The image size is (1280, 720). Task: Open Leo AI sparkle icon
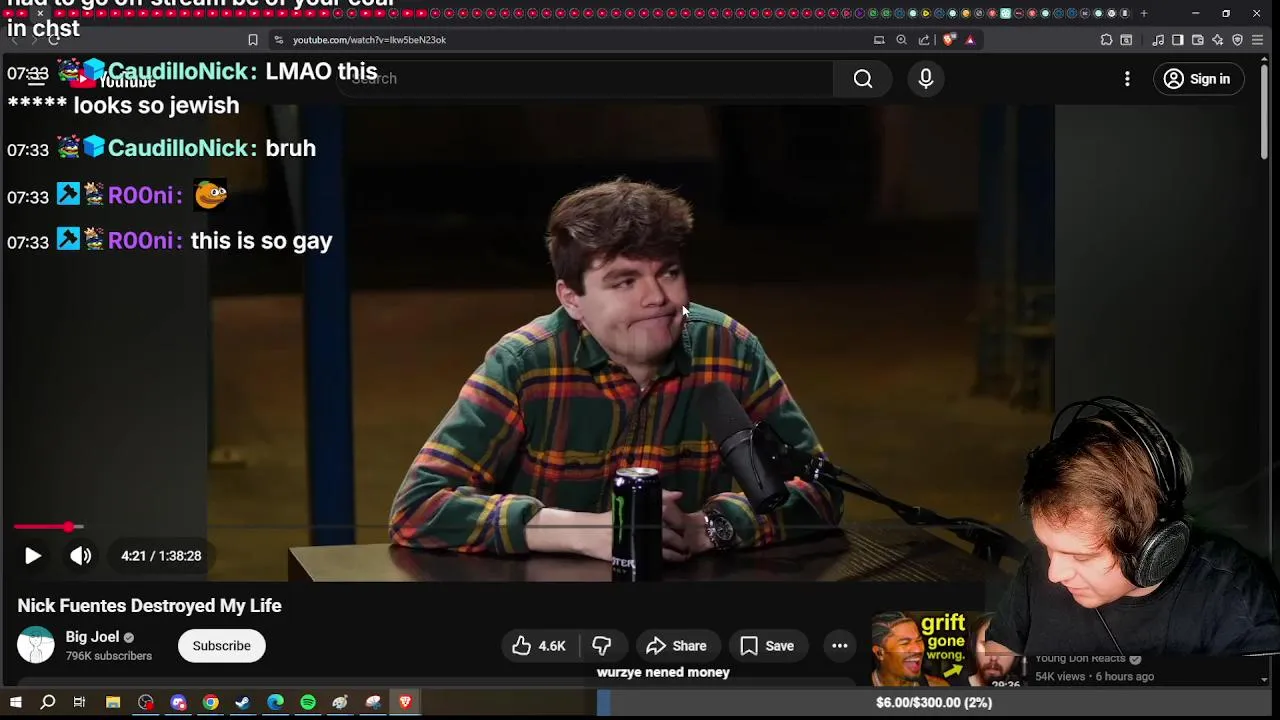coord(1217,40)
